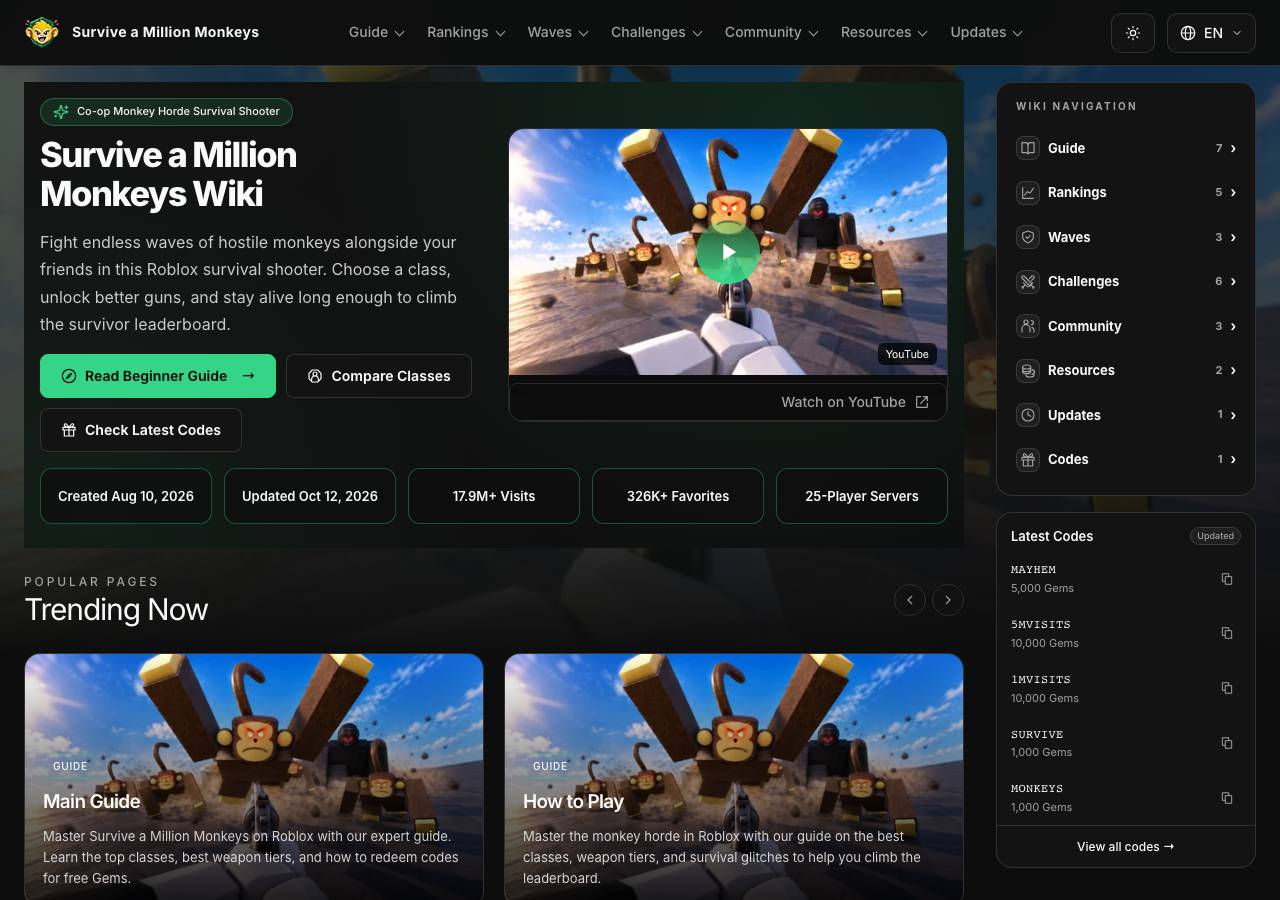Copy the MONKEYS code
Screen dimensions: 1280x900
coord(1227,798)
